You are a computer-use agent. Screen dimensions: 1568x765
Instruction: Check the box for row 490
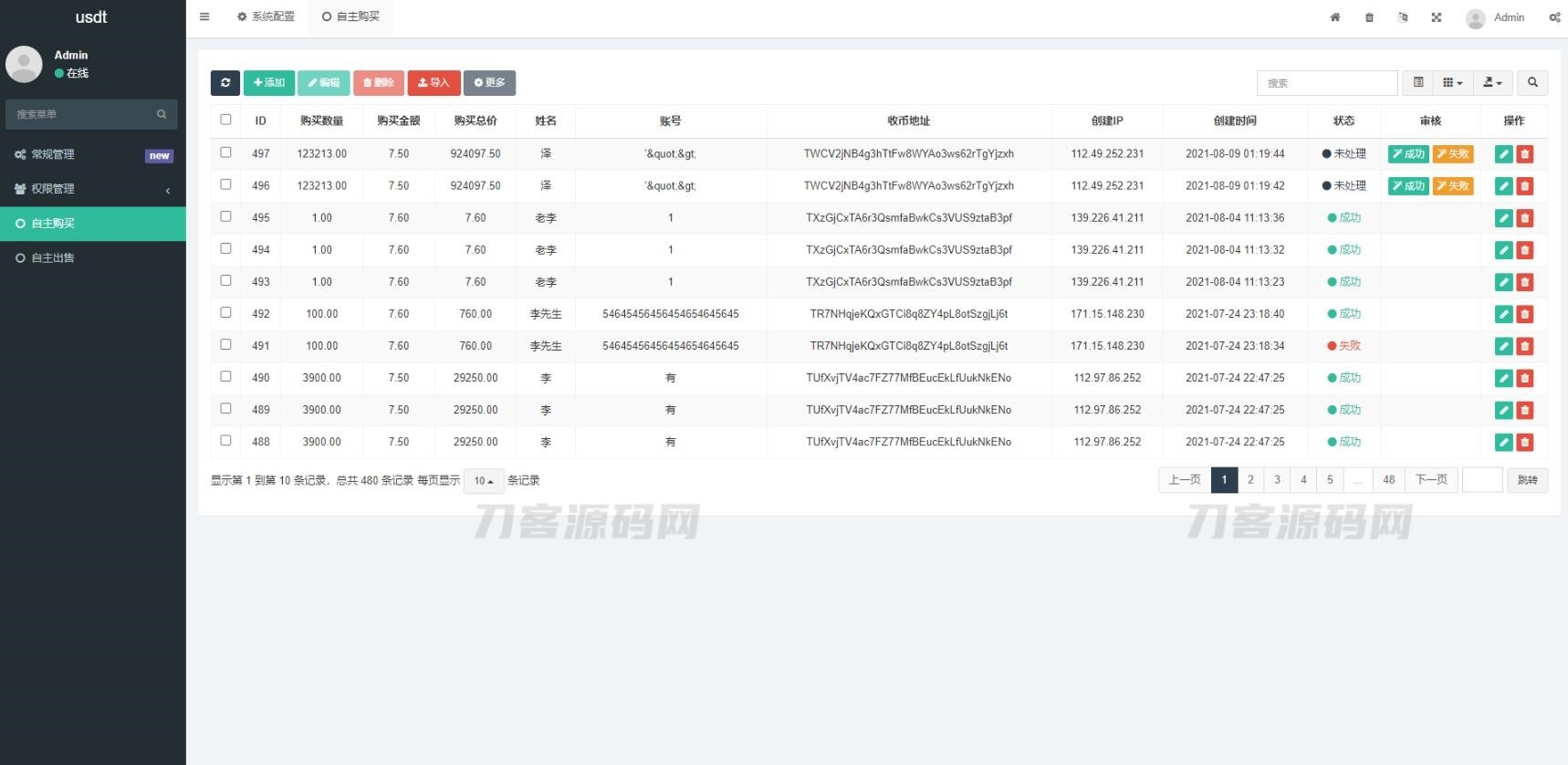click(225, 376)
